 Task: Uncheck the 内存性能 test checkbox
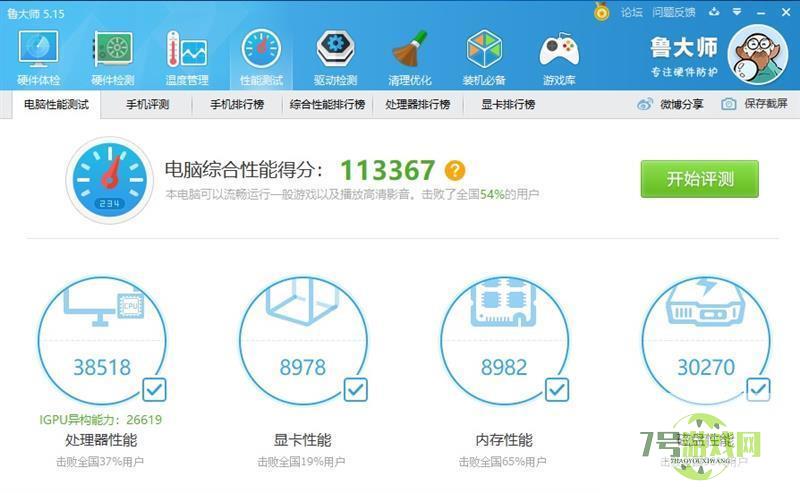pos(557,390)
